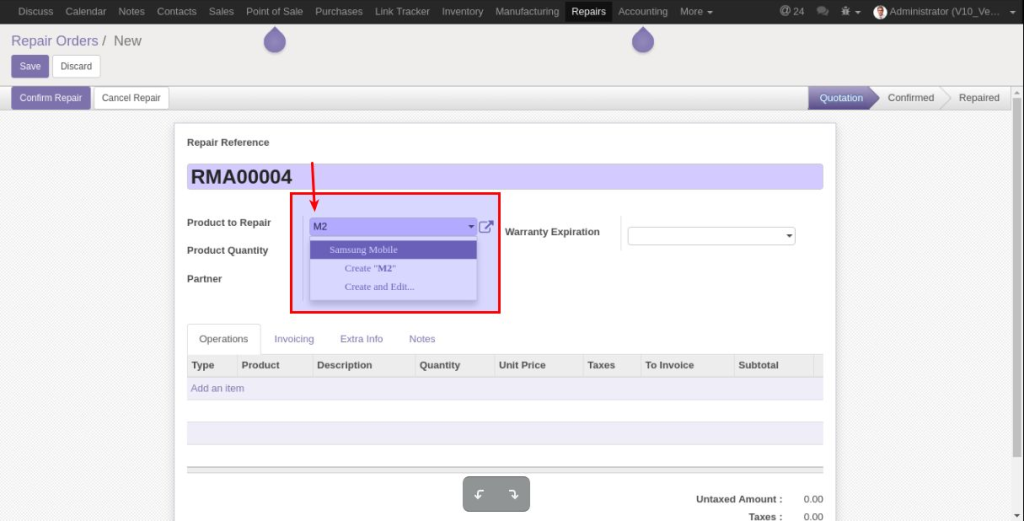Open the external link icon beside Product to Repair
The width and height of the screenshot is (1024, 521).
tap(486, 227)
